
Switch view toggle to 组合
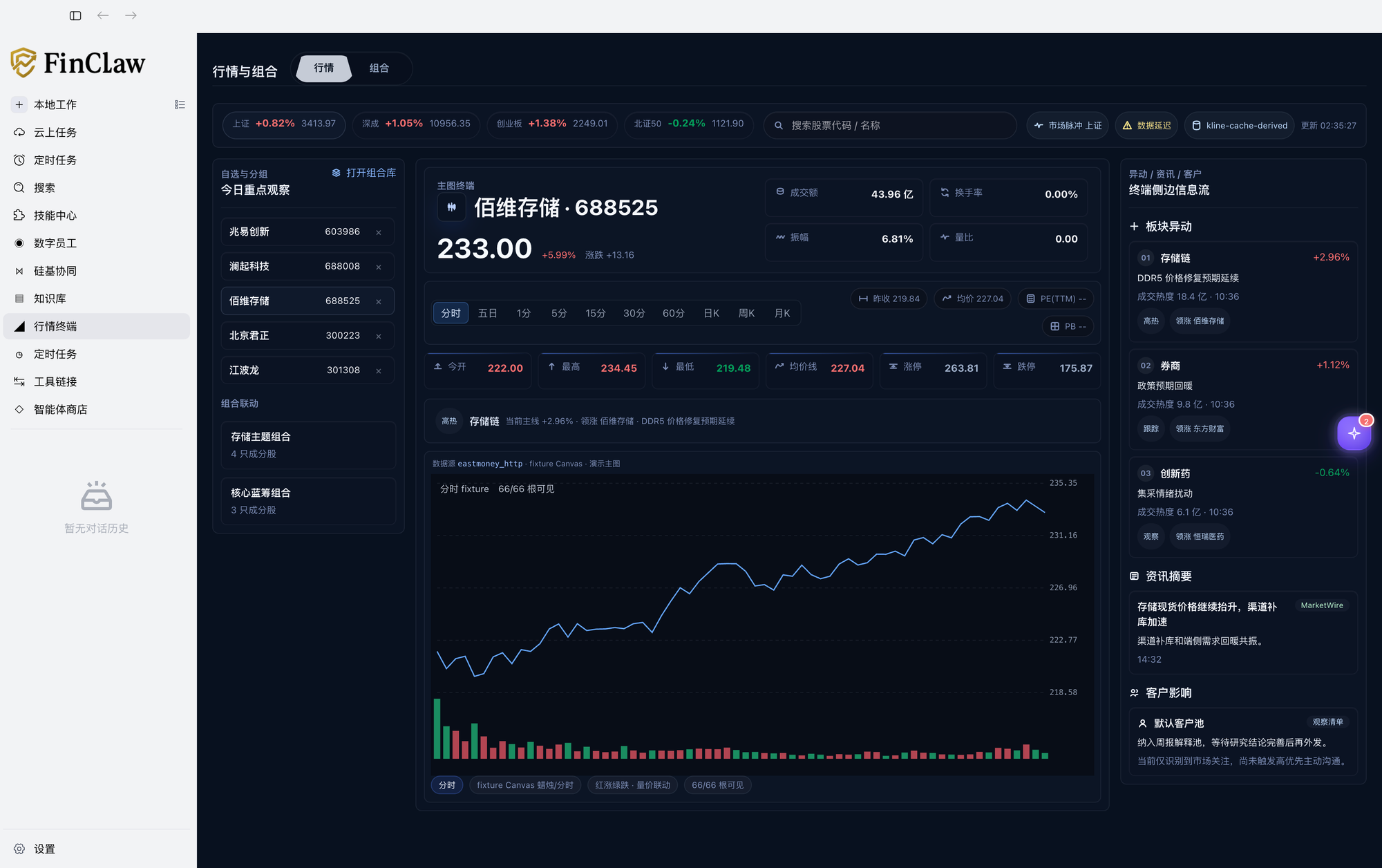379,68
